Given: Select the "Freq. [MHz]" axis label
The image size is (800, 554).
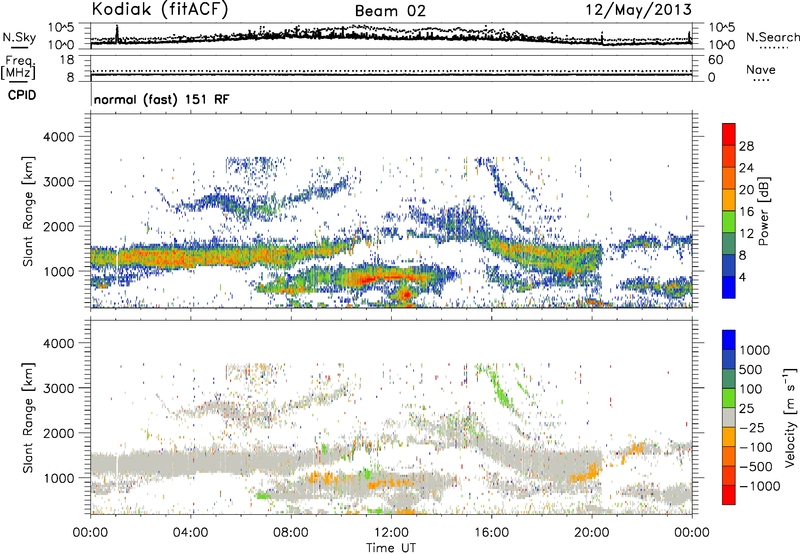Looking at the screenshot, I should point(18,68).
